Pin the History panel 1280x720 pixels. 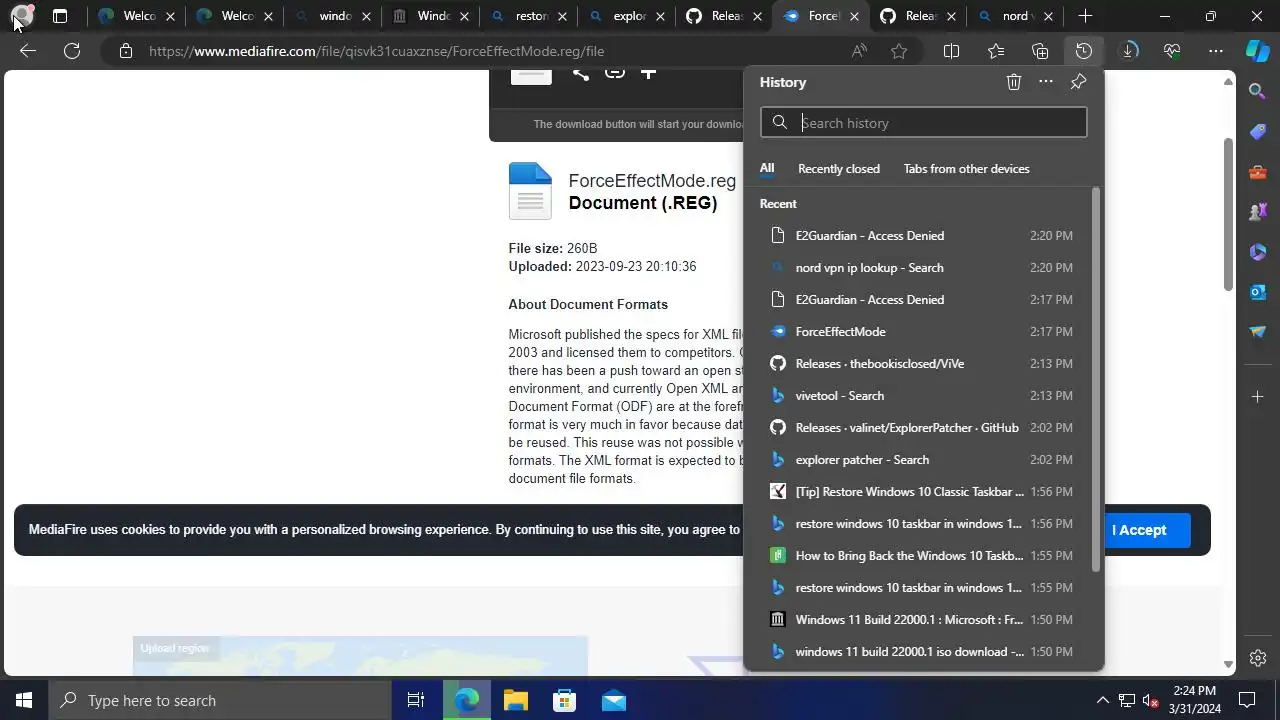click(x=1078, y=82)
